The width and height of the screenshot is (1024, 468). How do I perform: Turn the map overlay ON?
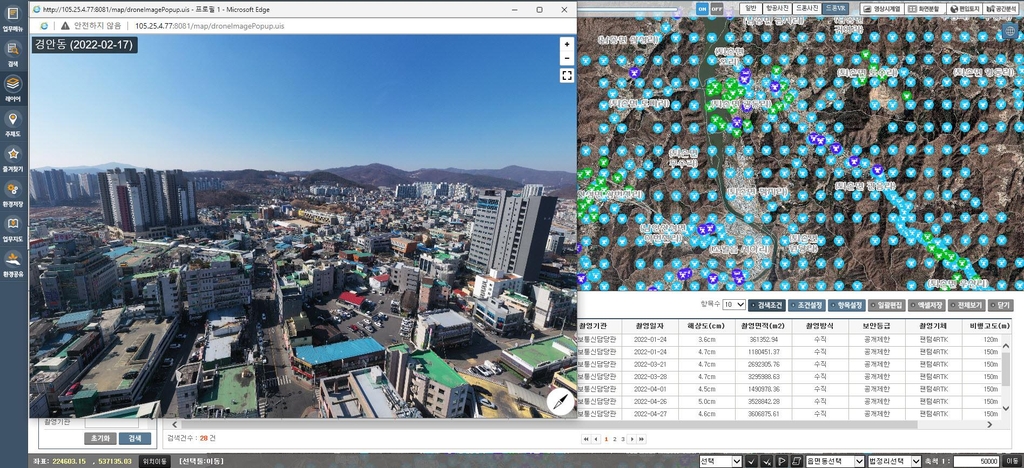[x=702, y=8]
